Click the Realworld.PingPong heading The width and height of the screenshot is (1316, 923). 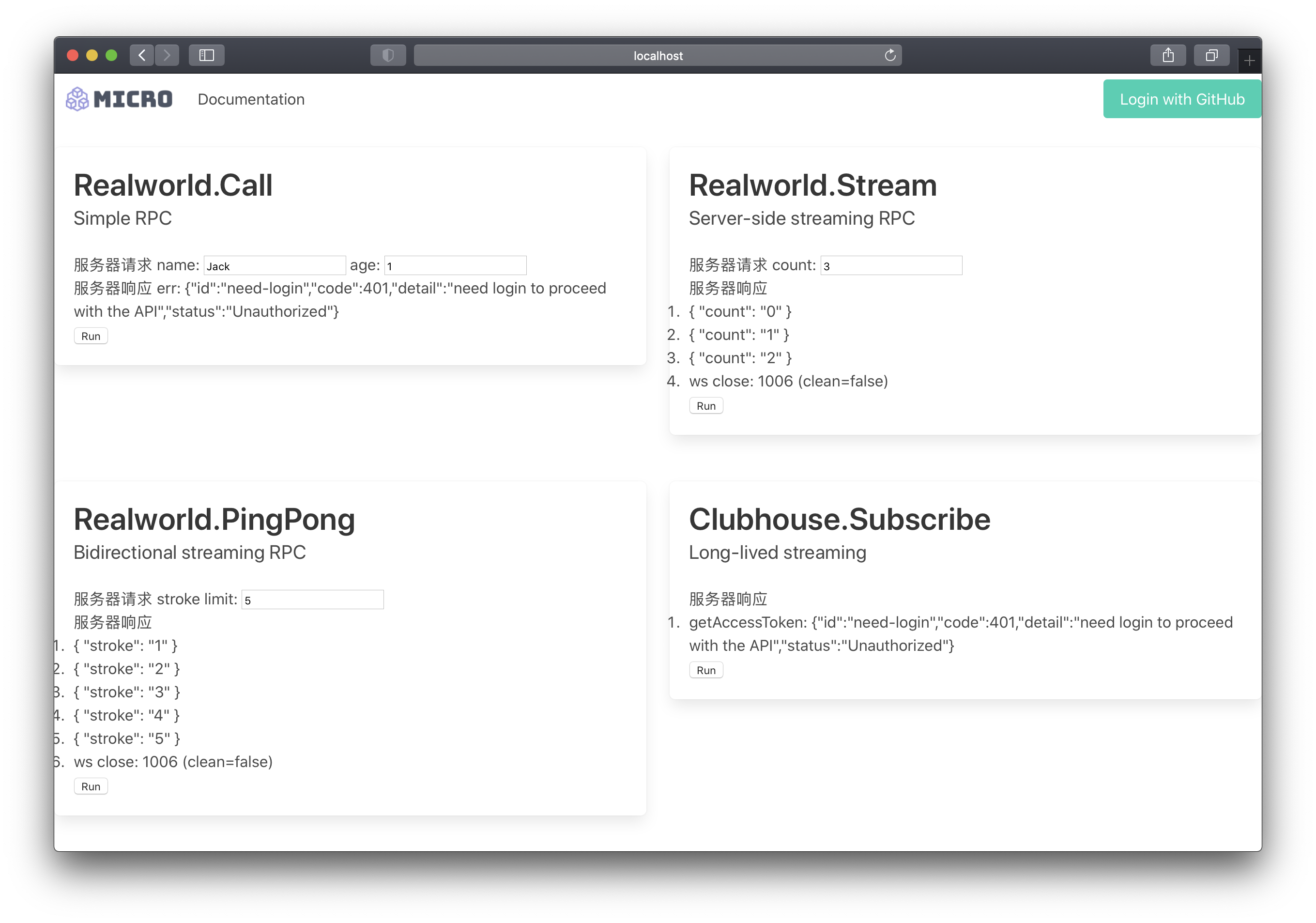tap(214, 520)
